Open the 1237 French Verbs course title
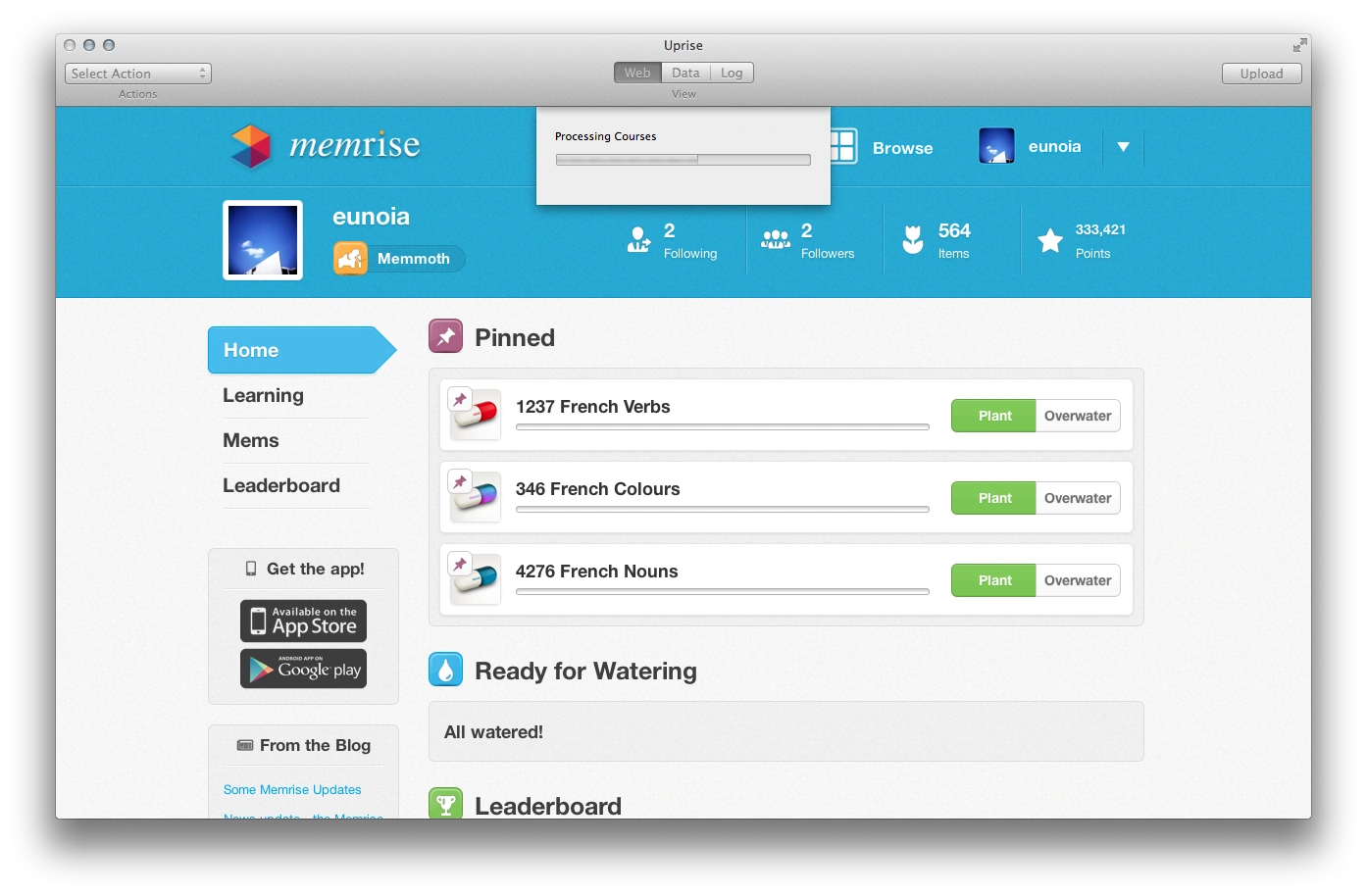This screenshot has width=1367, height=896. [593, 407]
